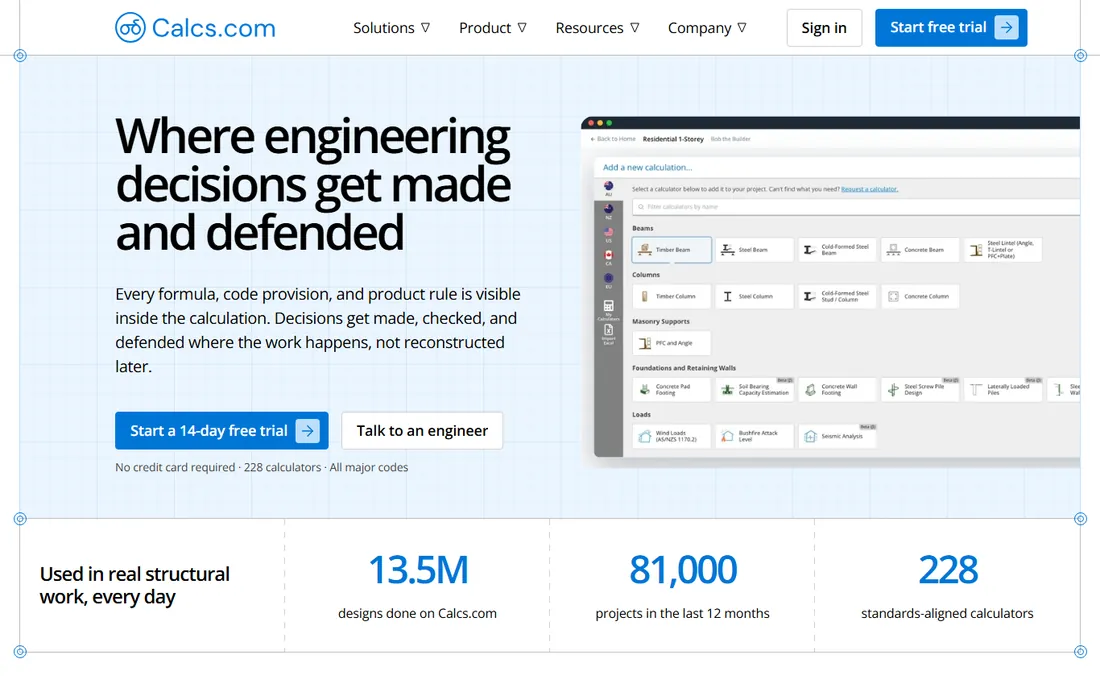
Task: Choose the Timber Beam calculator
Action: coord(671,250)
